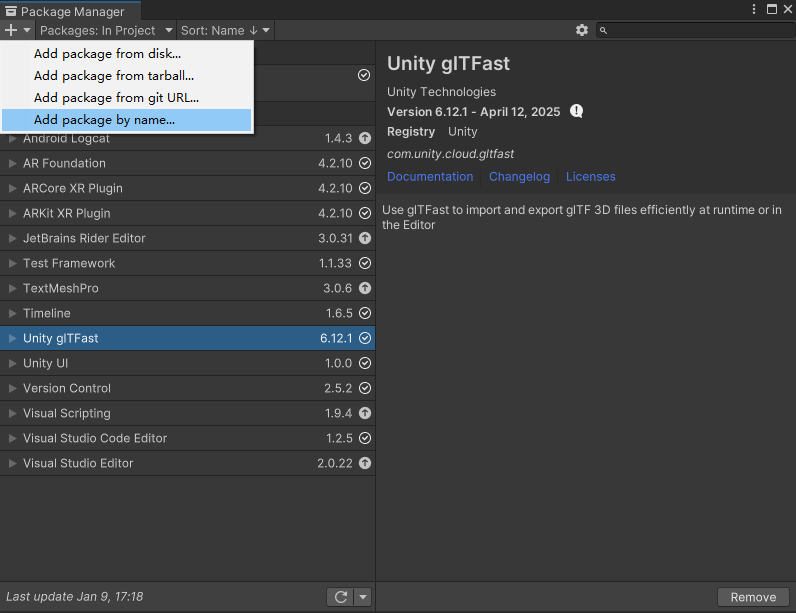Select Visual Studio Editor package row
This screenshot has height=613, width=796.
(x=187, y=463)
